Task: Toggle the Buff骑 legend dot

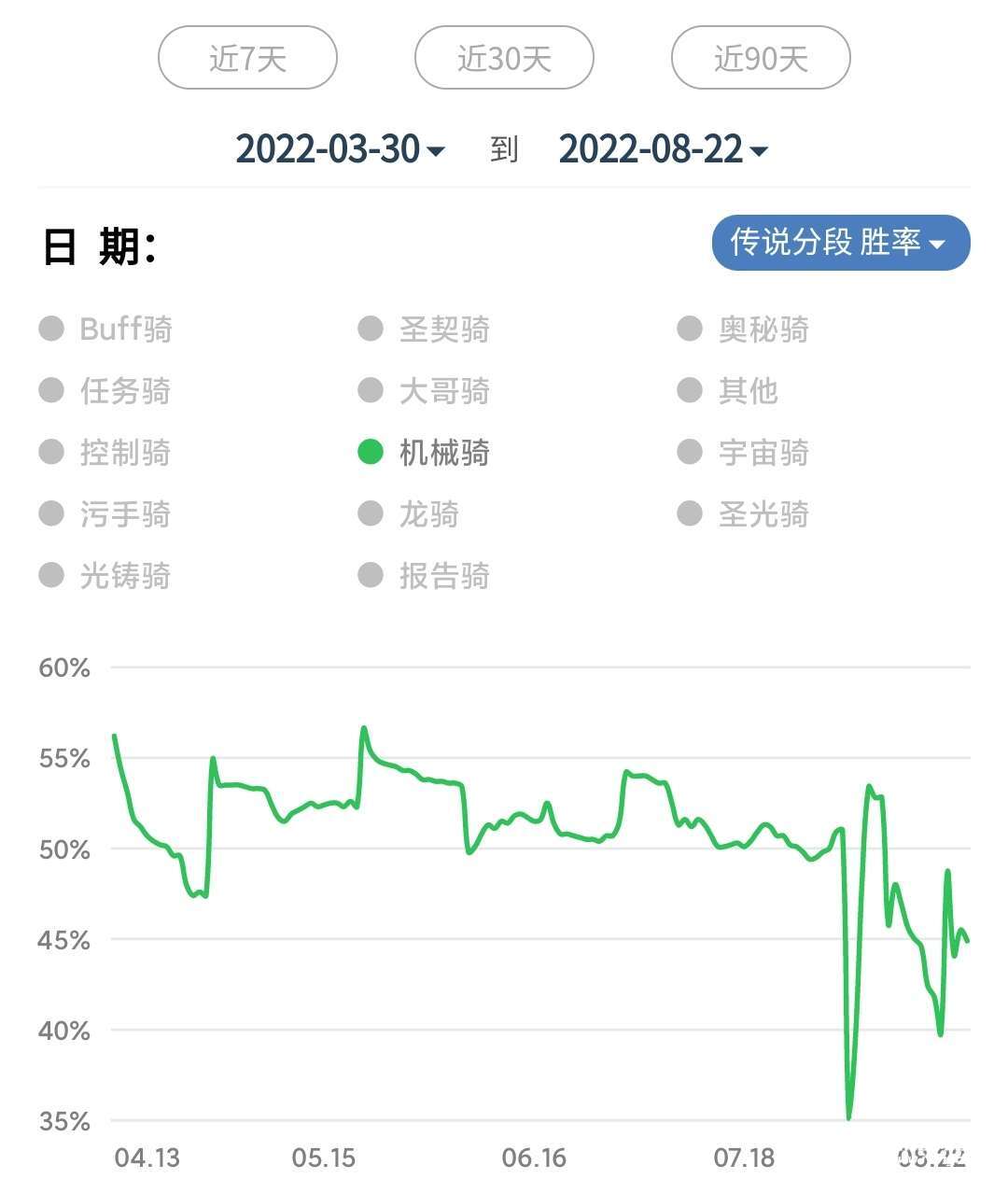Action: point(51,329)
